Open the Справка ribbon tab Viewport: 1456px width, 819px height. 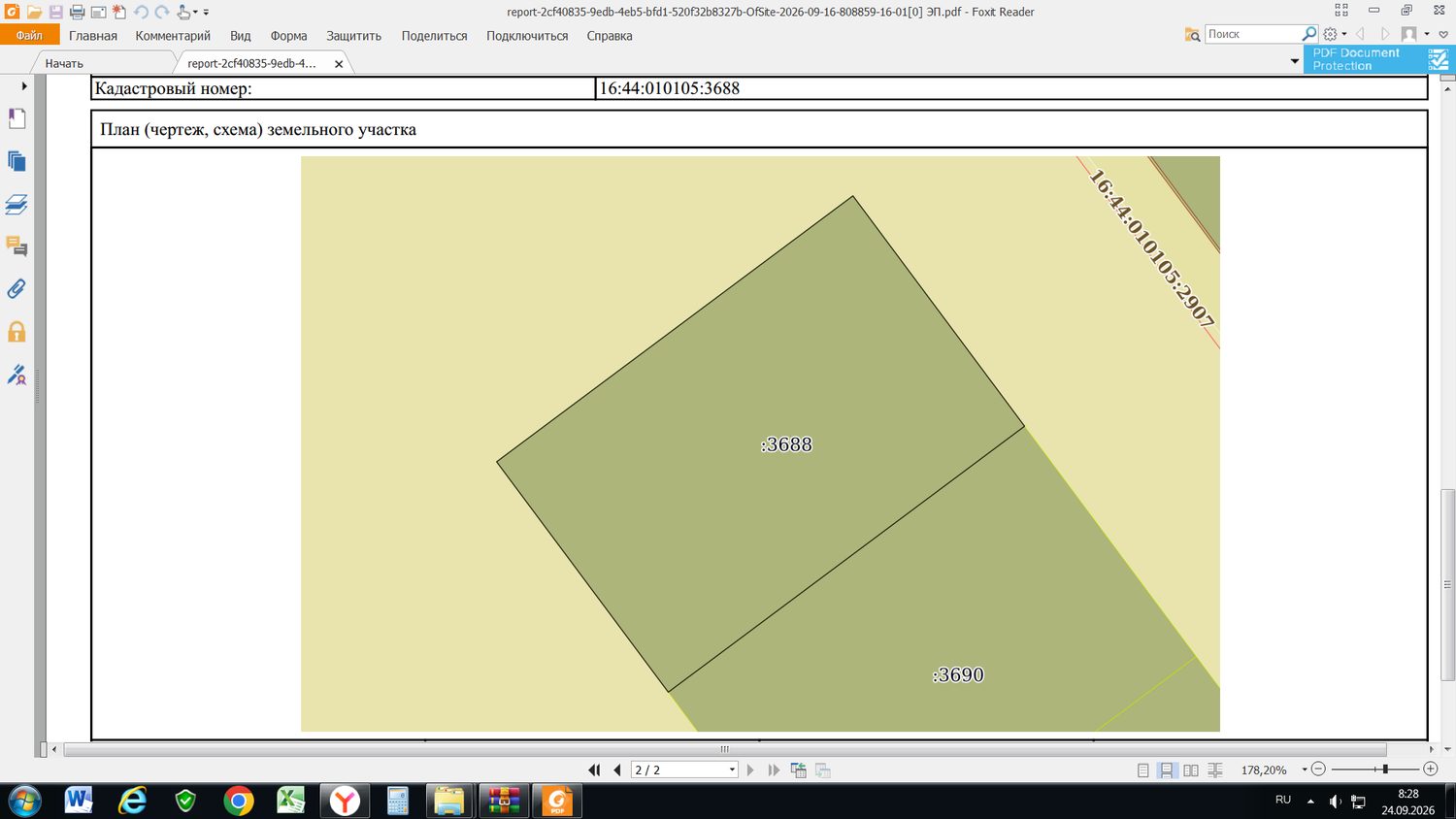coord(610,36)
